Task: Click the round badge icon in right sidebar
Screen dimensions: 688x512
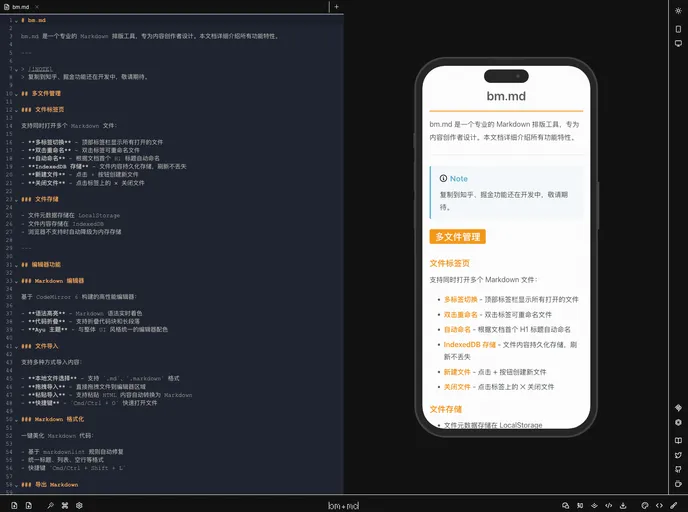Action: (x=678, y=422)
